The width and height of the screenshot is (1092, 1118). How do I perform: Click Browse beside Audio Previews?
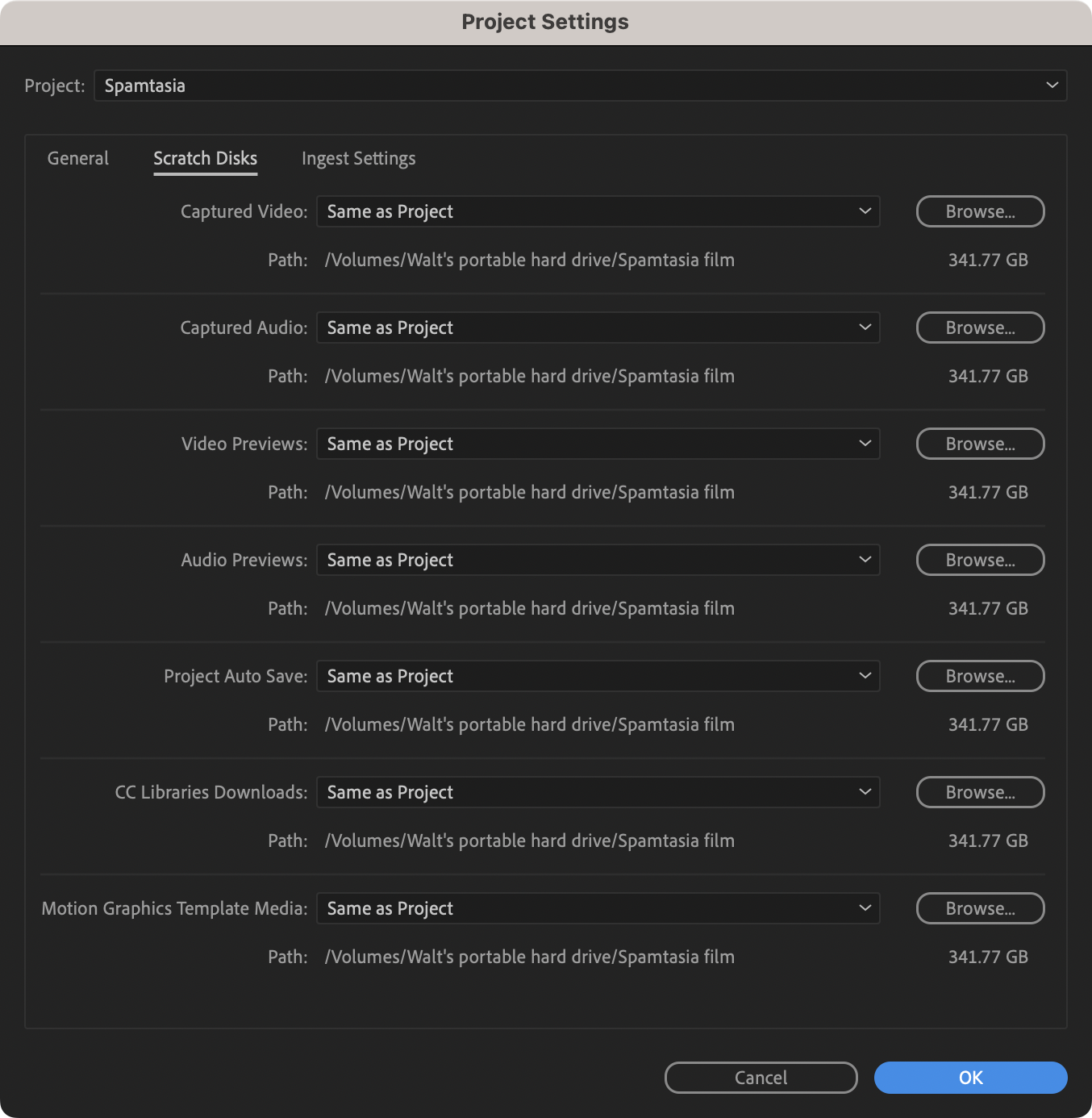point(981,560)
